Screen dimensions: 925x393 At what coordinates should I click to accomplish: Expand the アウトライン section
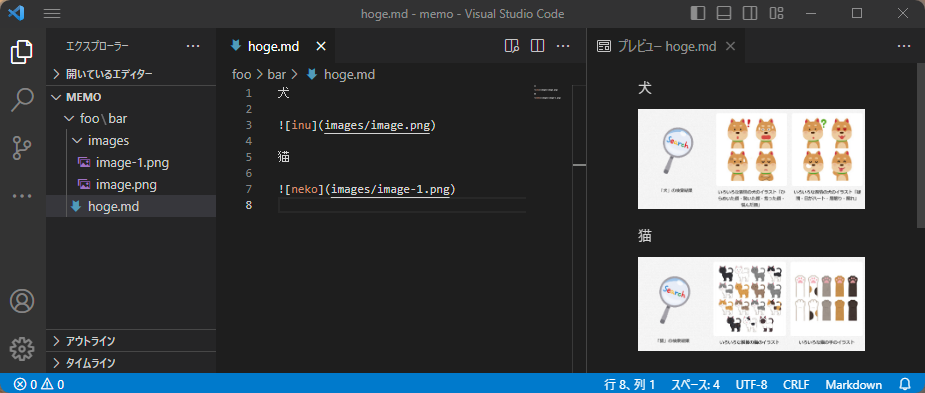coord(131,341)
